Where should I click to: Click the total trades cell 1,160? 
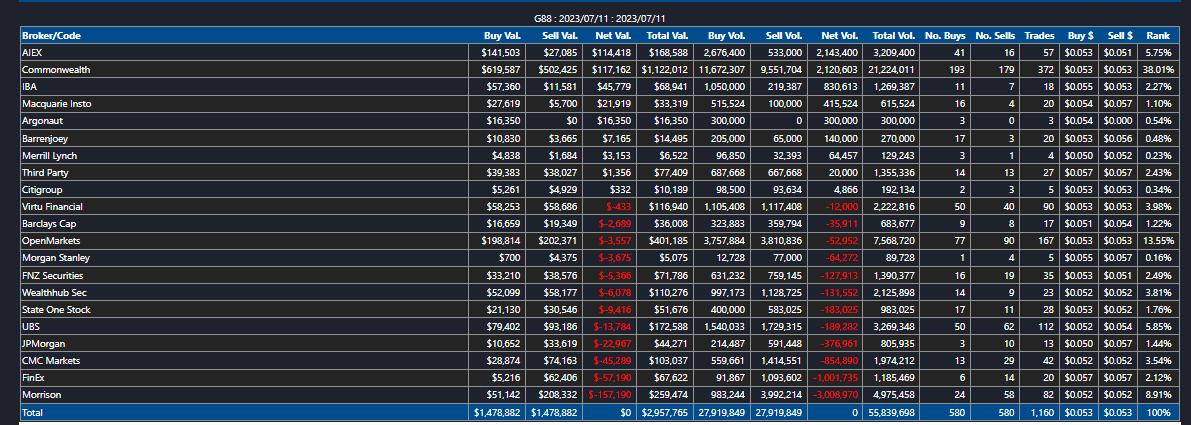click(x=1042, y=414)
